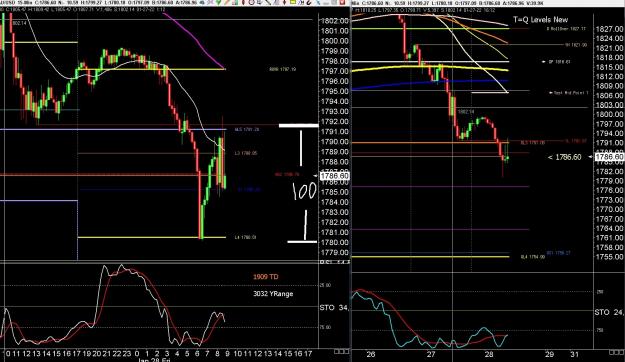Click hour '20' on left time axis
The width and height of the screenshot is (625, 362).
97,353
